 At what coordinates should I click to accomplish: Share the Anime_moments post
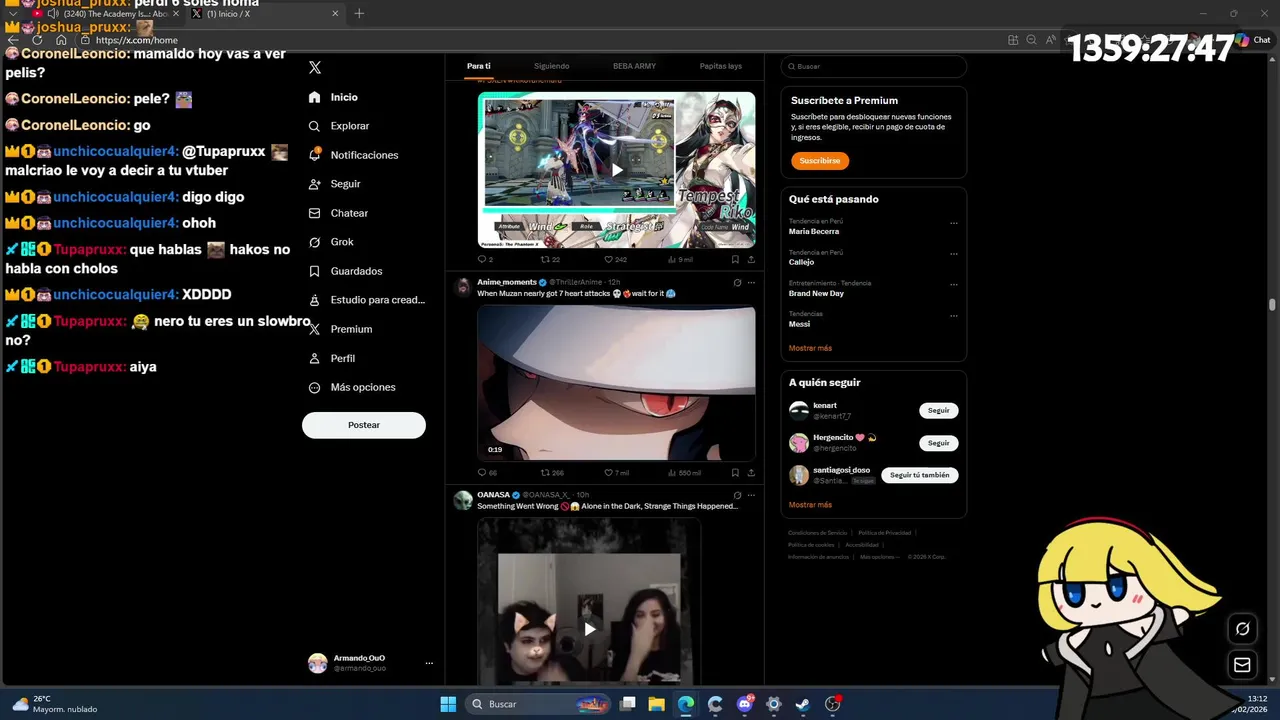[751, 472]
